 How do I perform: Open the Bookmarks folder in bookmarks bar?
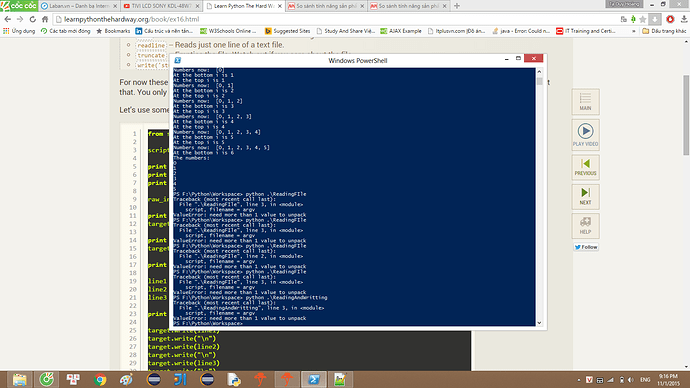tap(113, 31)
